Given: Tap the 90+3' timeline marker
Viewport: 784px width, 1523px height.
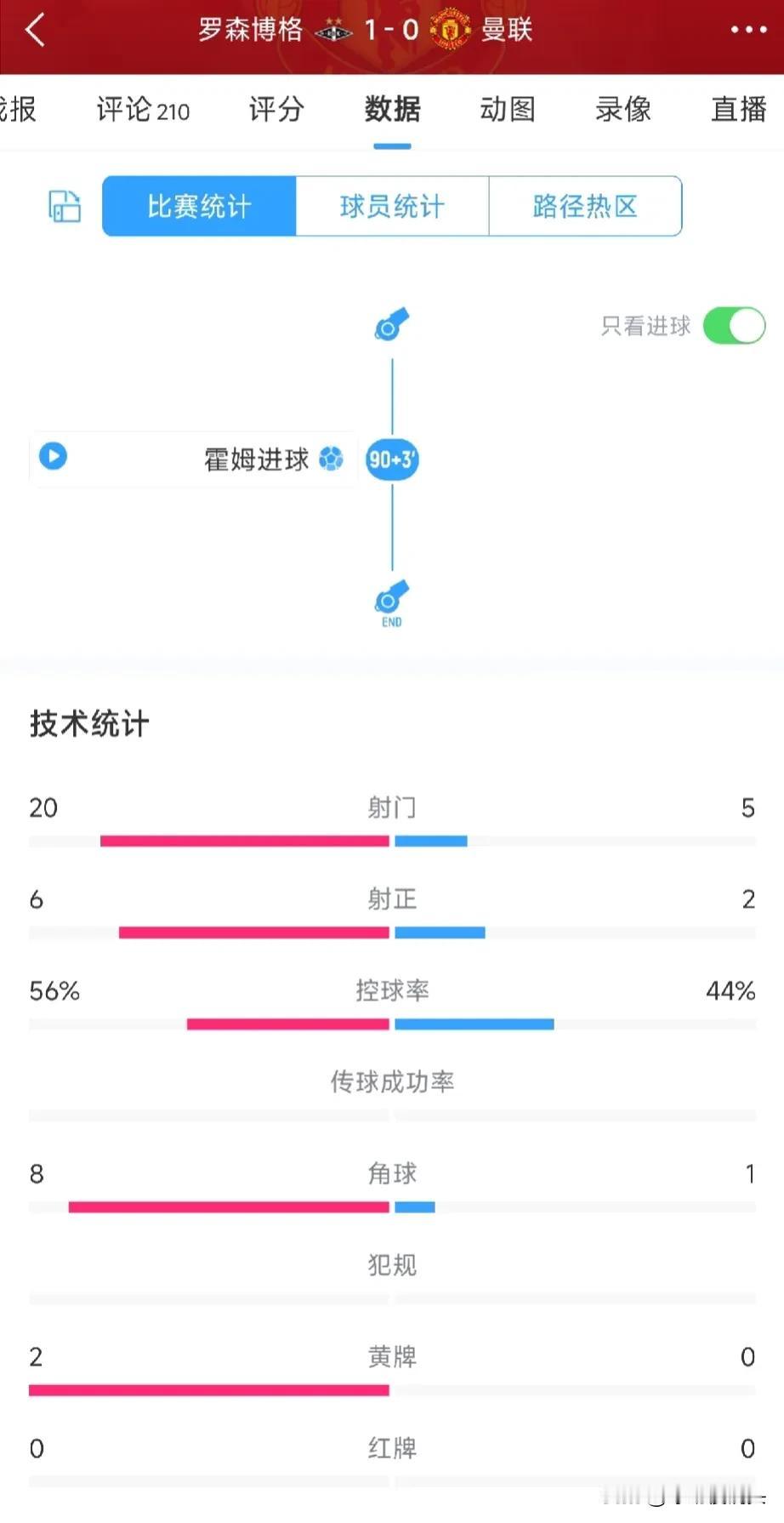Looking at the screenshot, I should [x=392, y=459].
